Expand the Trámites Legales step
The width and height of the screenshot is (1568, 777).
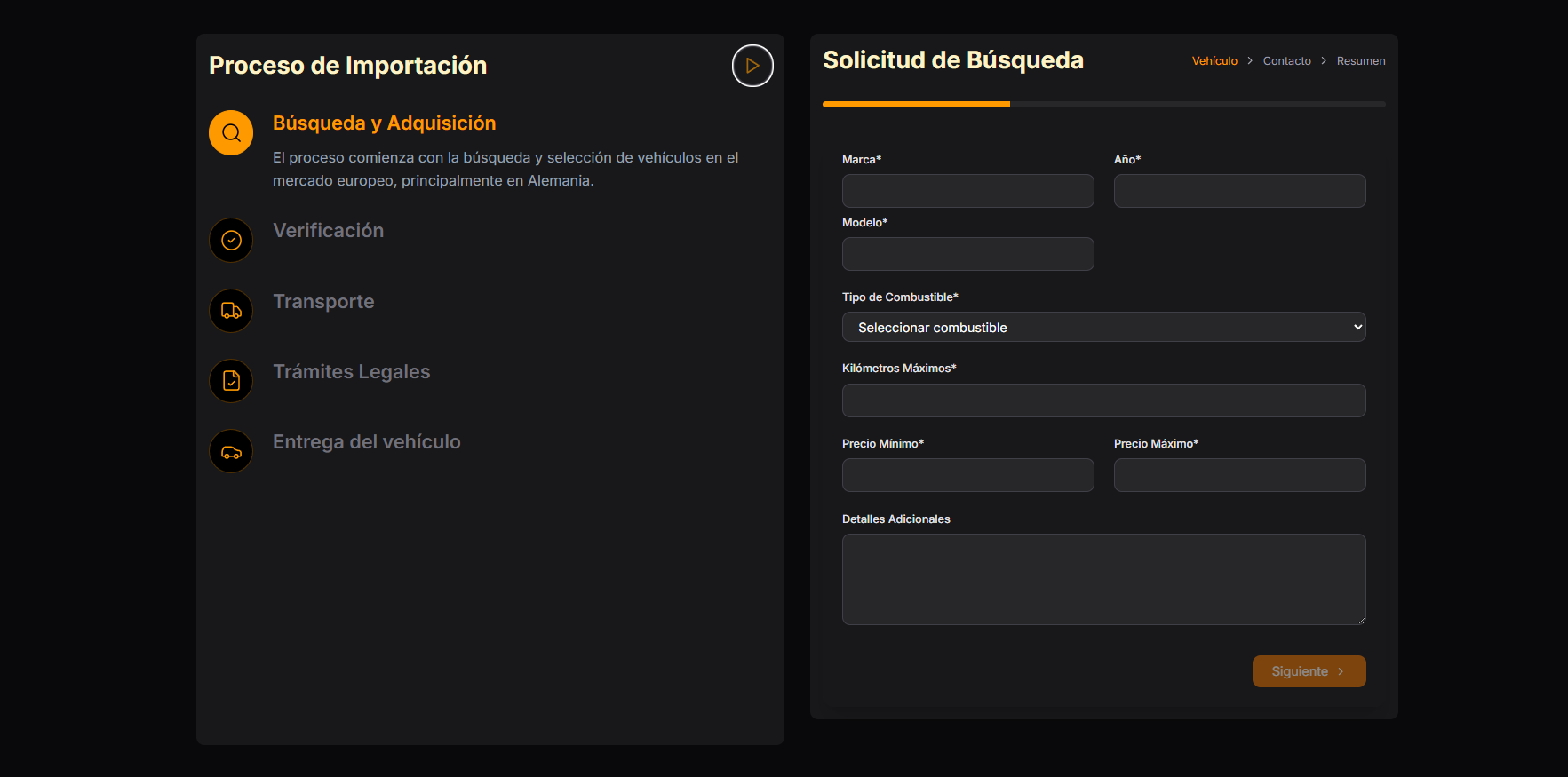point(351,372)
